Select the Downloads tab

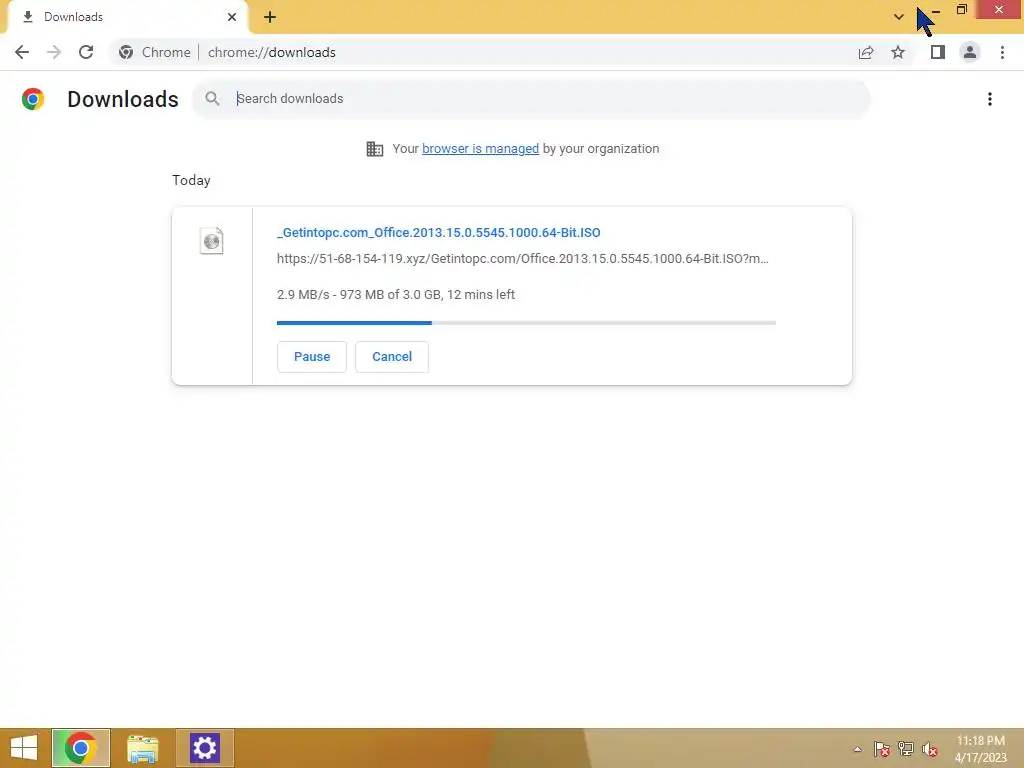(127, 17)
